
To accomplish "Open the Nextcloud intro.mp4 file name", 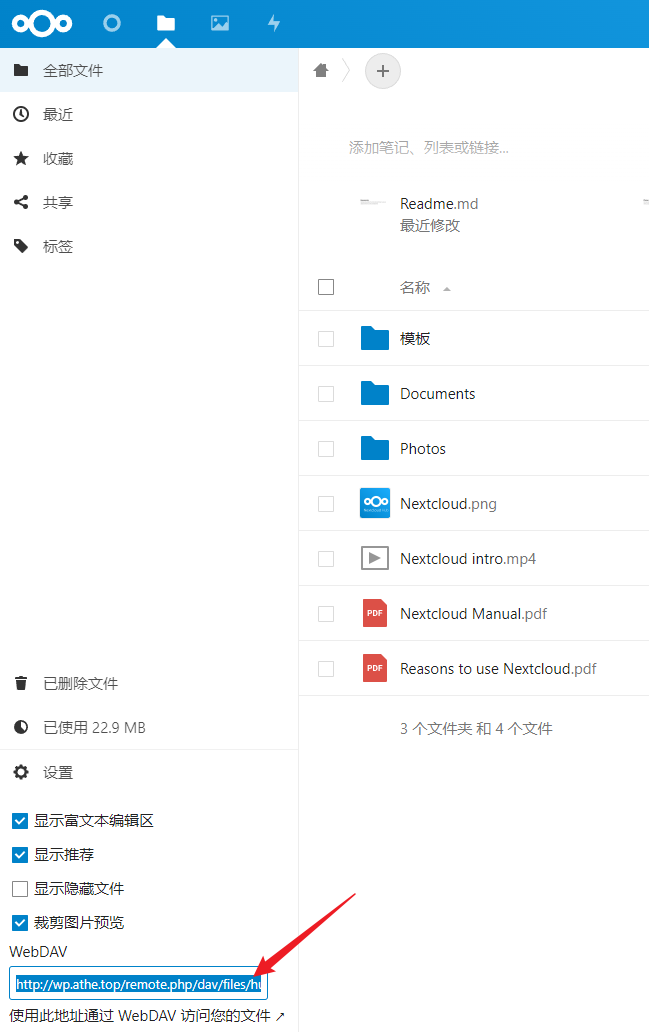I will point(468,559).
